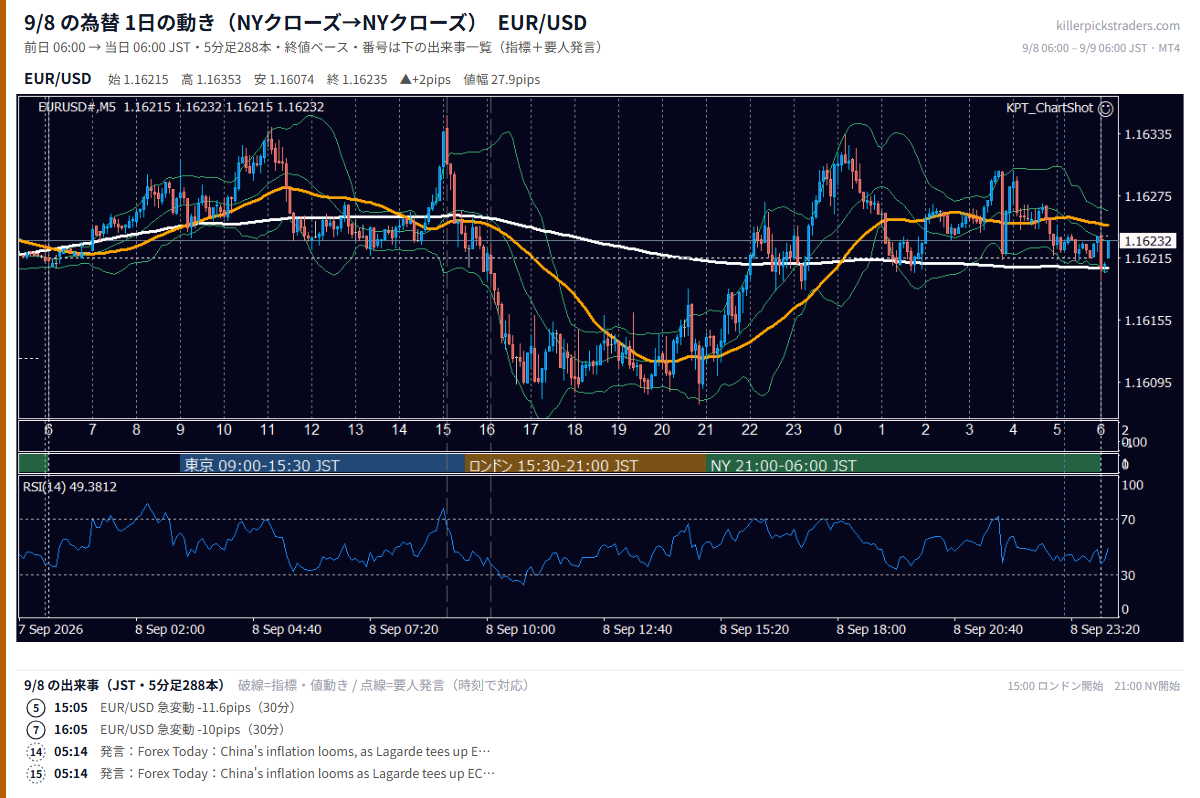Click the 9/8 06:00 – 9/9 06:00 JST・MT4 caption

coord(1102,48)
